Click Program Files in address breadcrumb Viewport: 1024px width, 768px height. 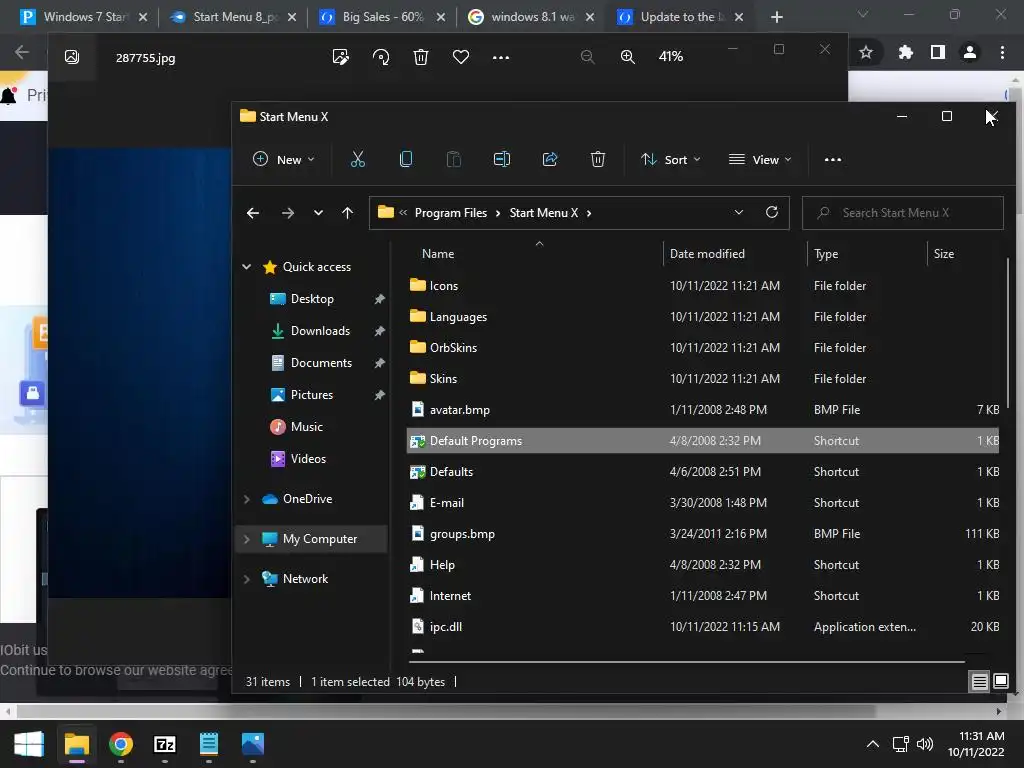pyautogui.click(x=451, y=213)
